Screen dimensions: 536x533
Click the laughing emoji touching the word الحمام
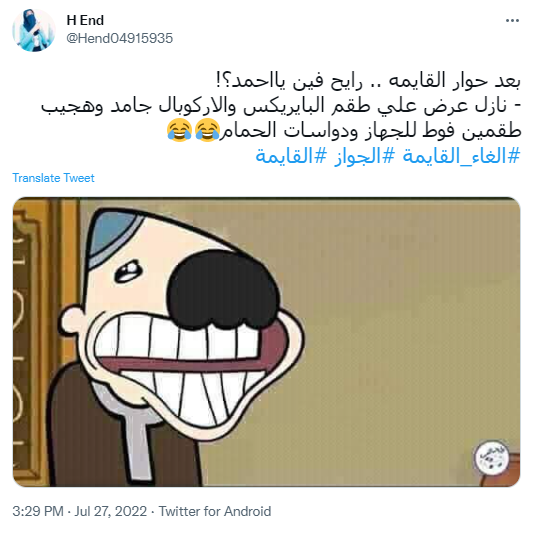207,130
